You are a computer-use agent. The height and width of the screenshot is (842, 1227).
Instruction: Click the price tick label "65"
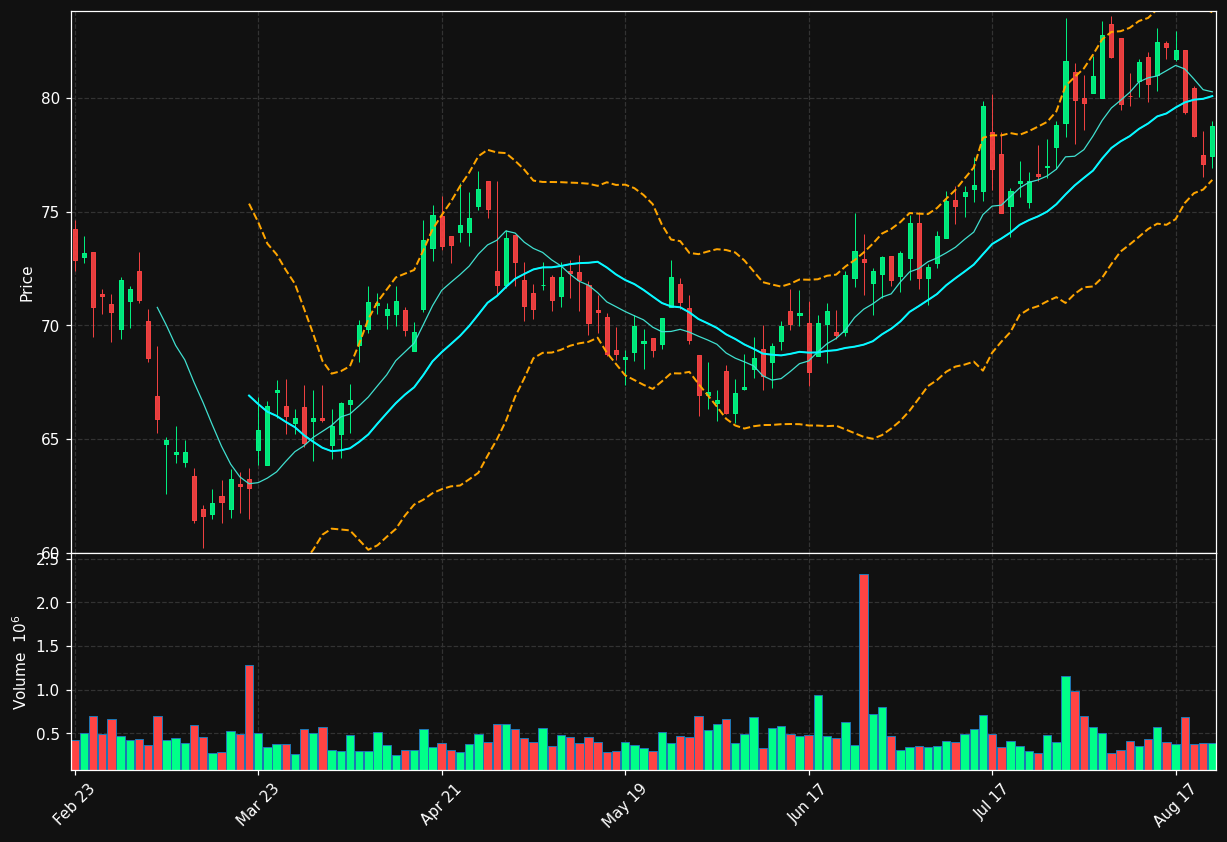(51, 439)
